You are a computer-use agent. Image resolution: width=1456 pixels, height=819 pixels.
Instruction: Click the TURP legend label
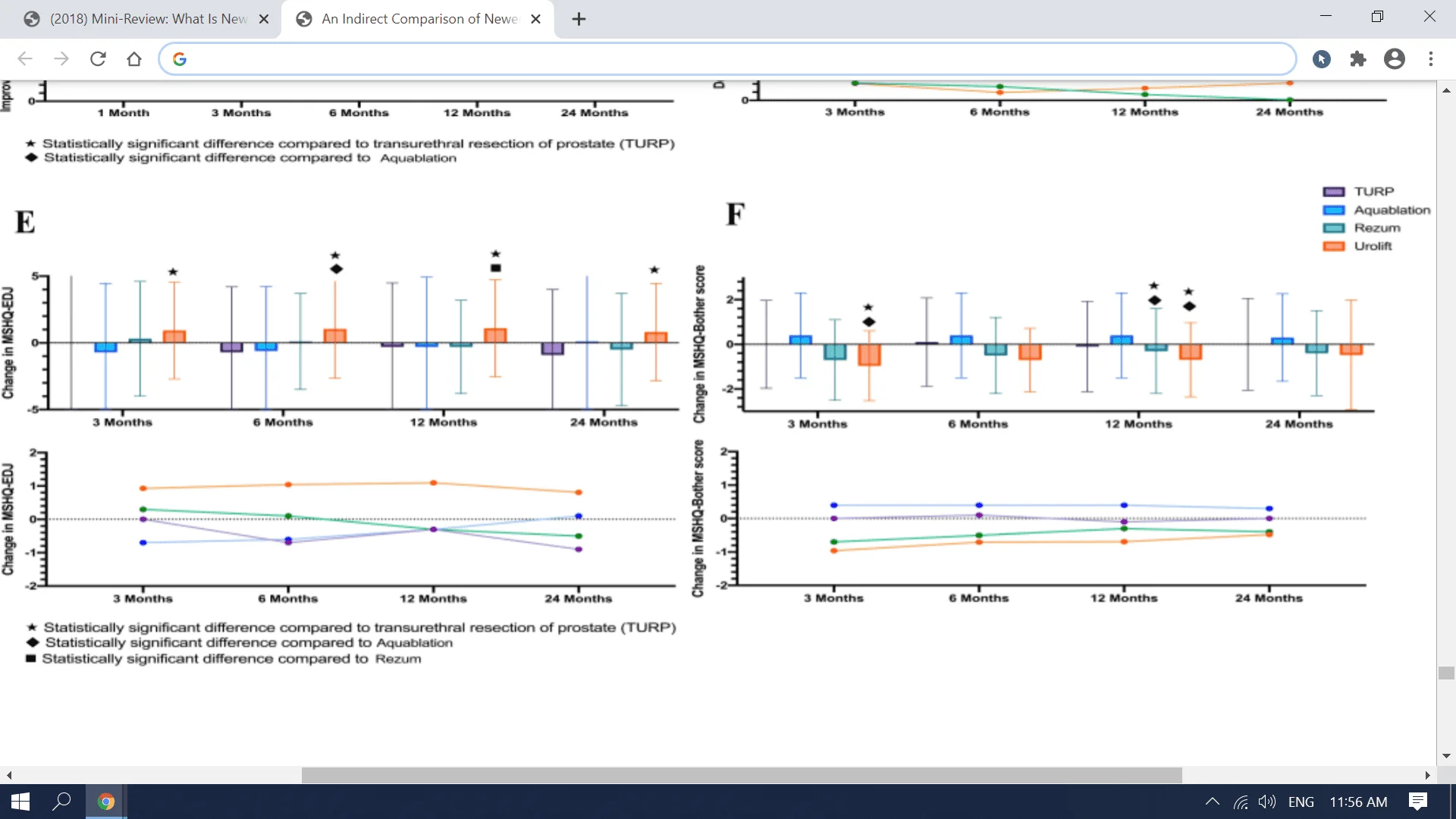click(x=1374, y=192)
